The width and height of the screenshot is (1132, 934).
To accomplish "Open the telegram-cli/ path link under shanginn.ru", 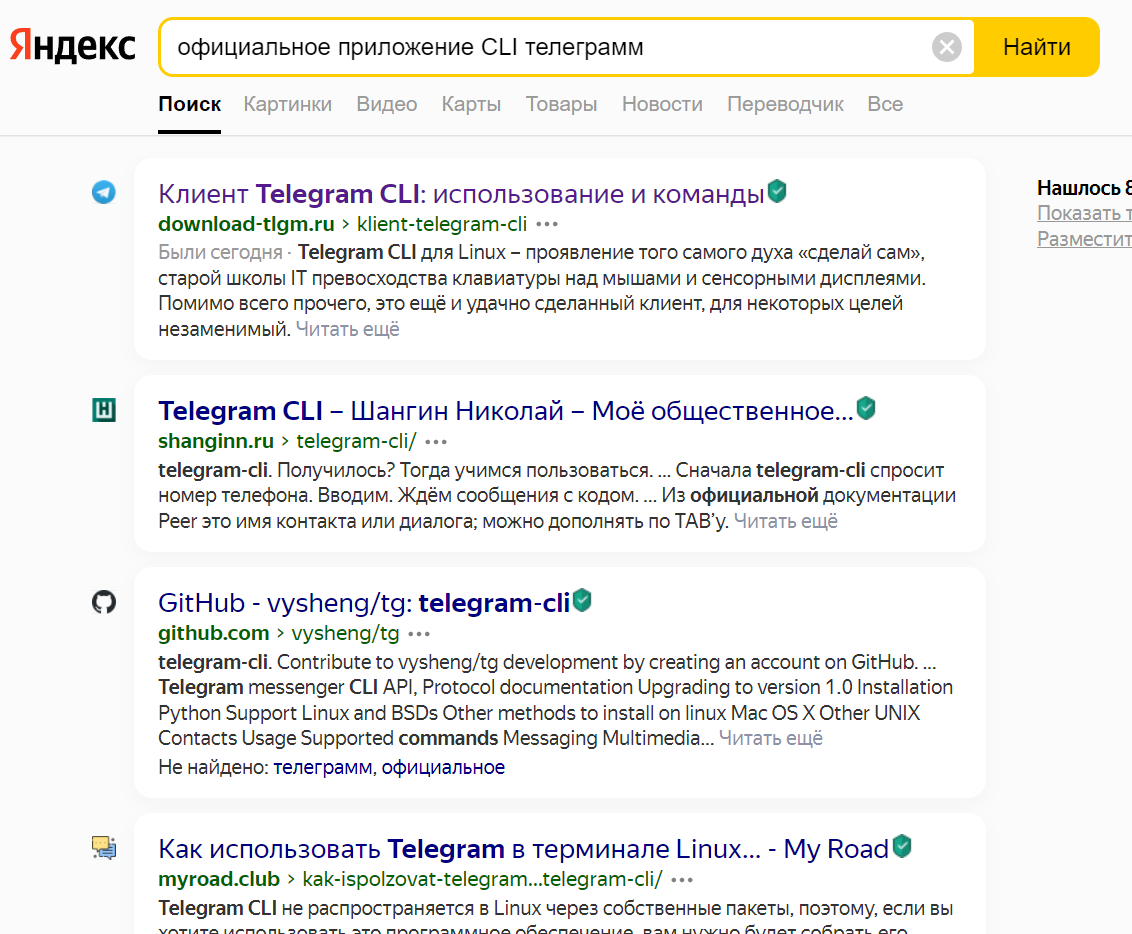I will click(357, 441).
